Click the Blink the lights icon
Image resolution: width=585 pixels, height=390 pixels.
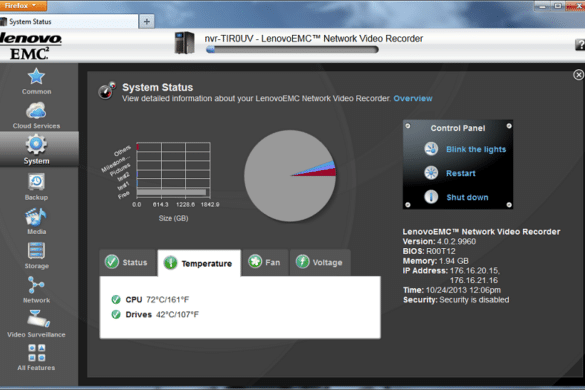coord(431,149)
